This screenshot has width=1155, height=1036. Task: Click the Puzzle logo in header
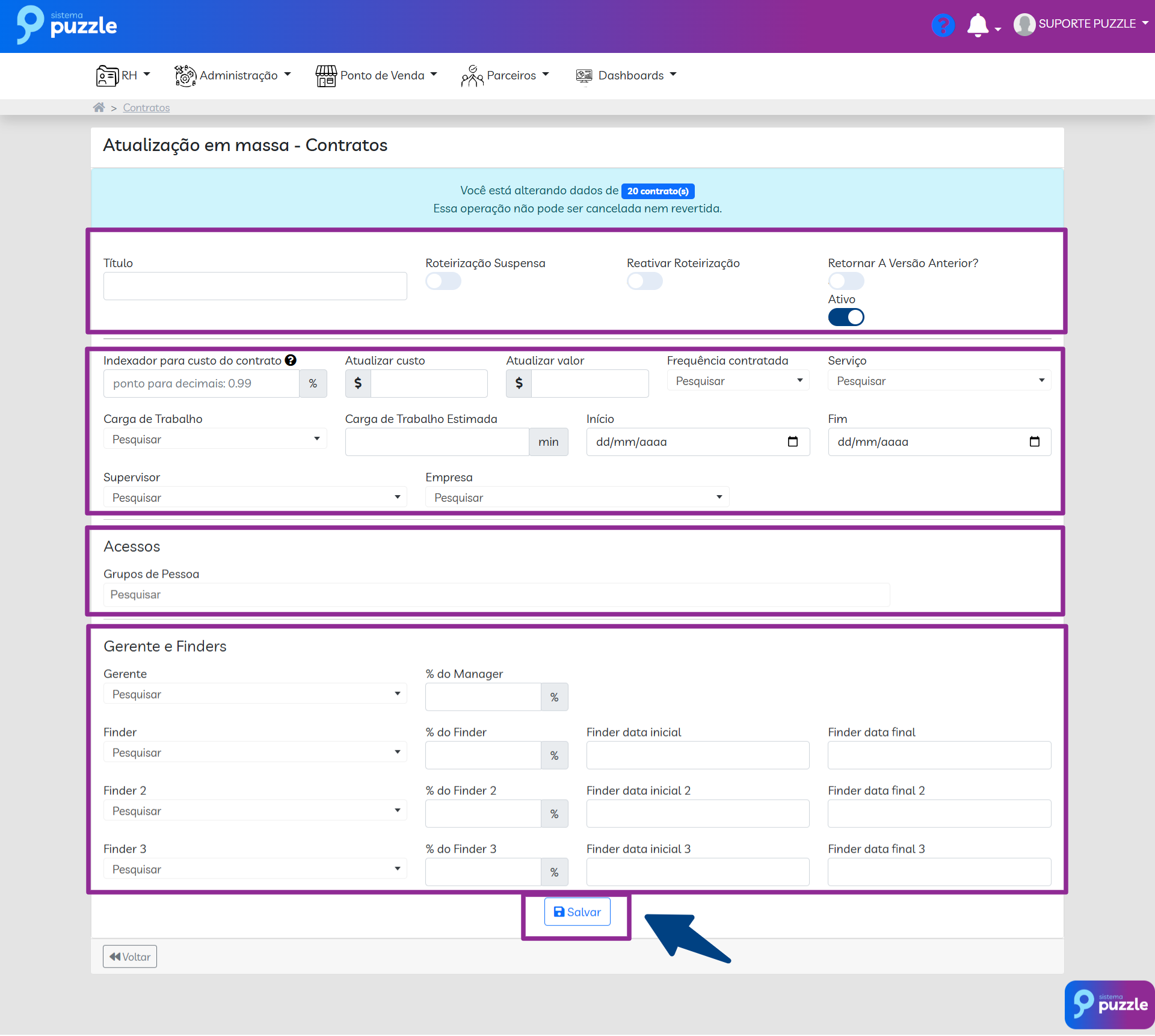[67, 25]
